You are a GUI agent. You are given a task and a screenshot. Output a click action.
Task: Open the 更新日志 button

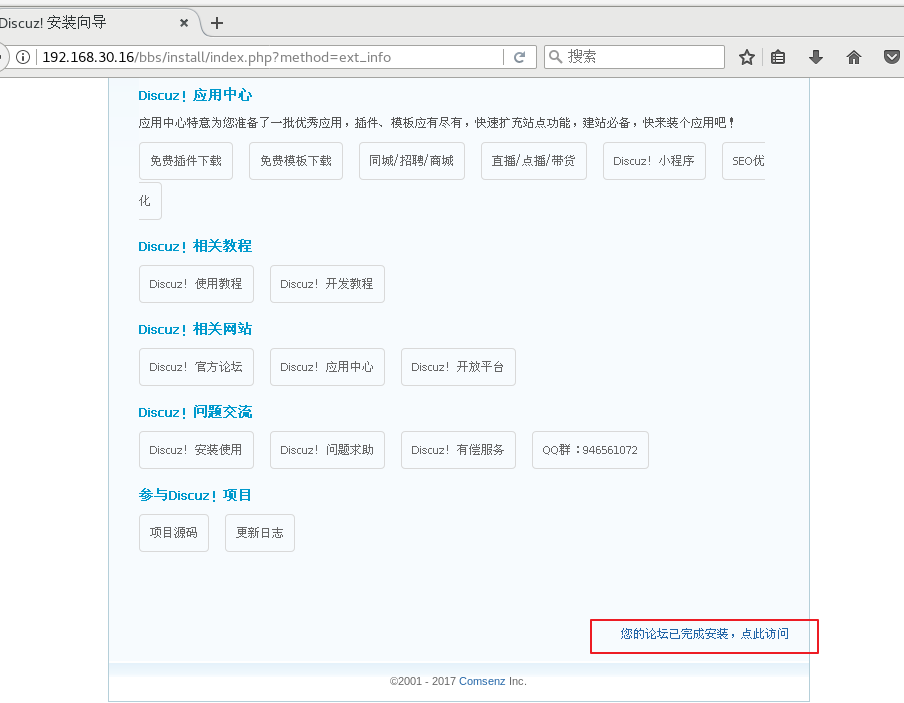tap(260, 533)
